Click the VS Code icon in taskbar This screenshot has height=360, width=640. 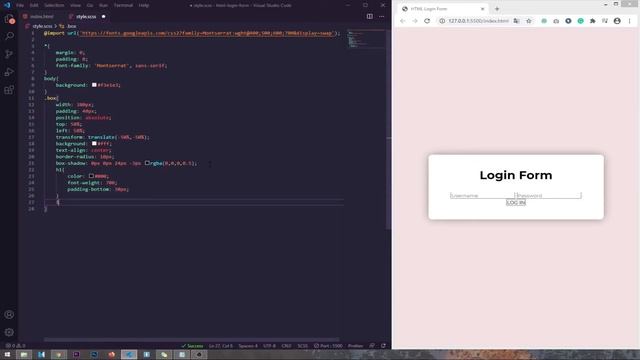pos(129,354)
